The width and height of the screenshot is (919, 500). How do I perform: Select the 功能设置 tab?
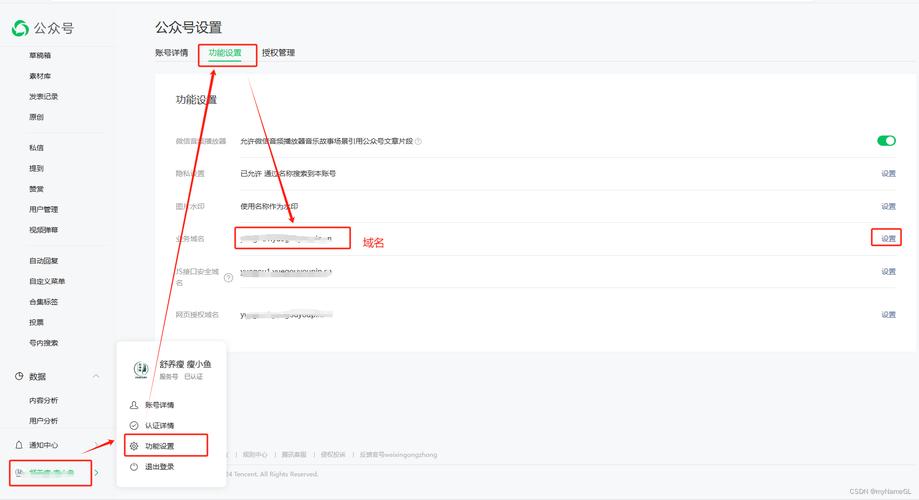[225, 53]
